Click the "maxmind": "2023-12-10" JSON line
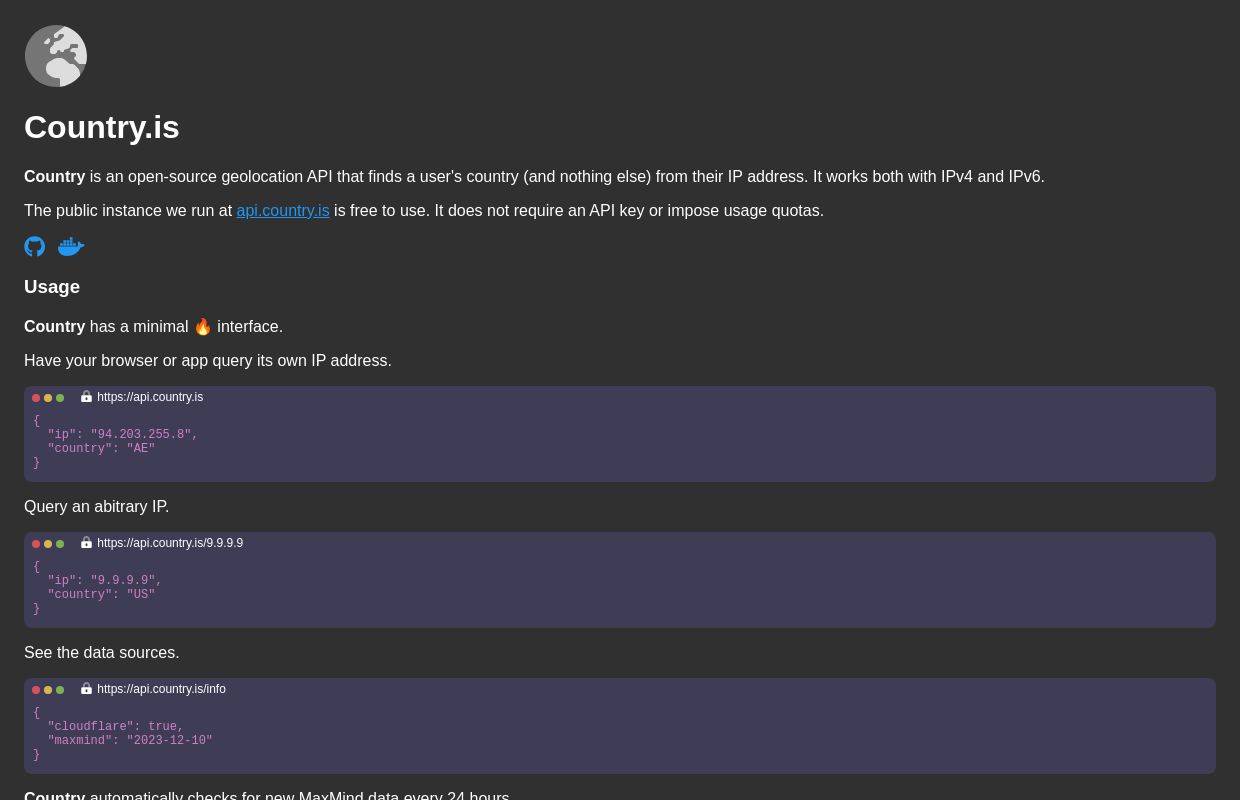 click(x=130, y=741)
